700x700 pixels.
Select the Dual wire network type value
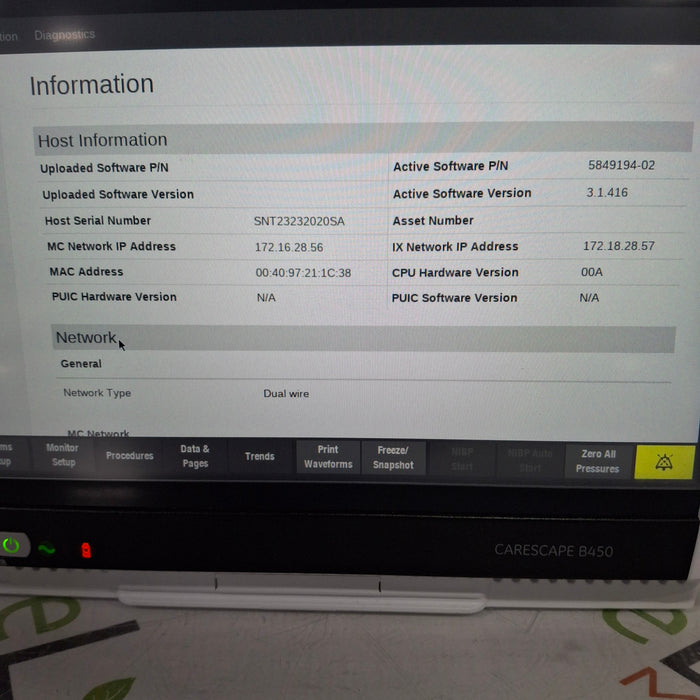(x=286, y=394)
